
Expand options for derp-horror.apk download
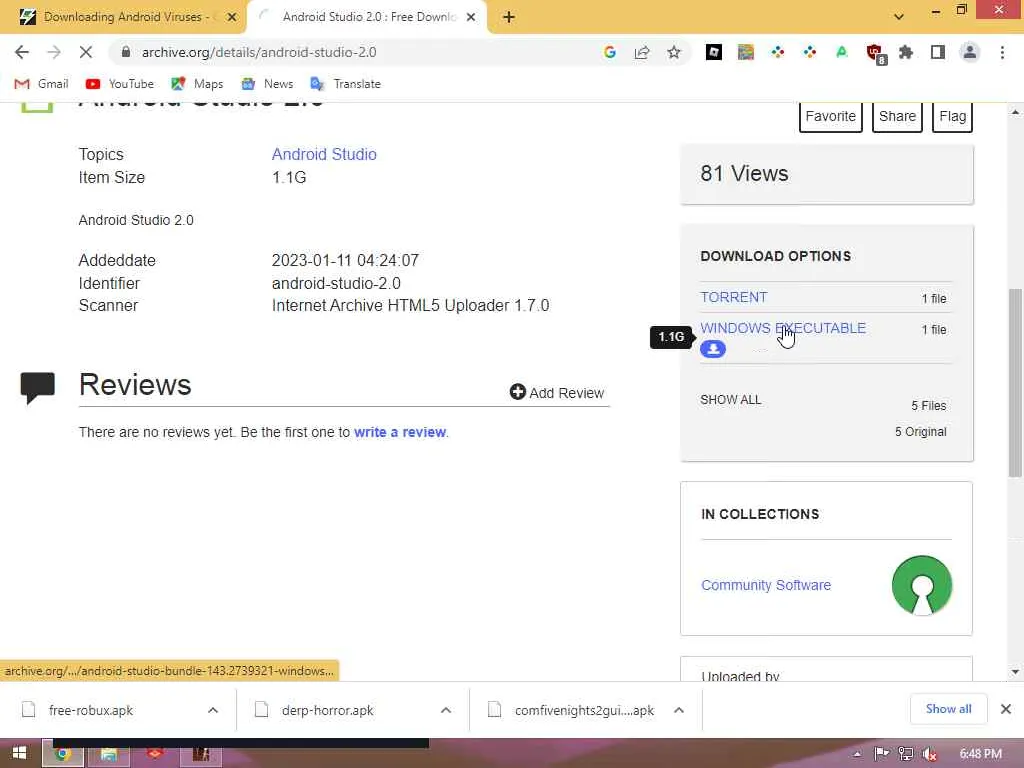446,710
